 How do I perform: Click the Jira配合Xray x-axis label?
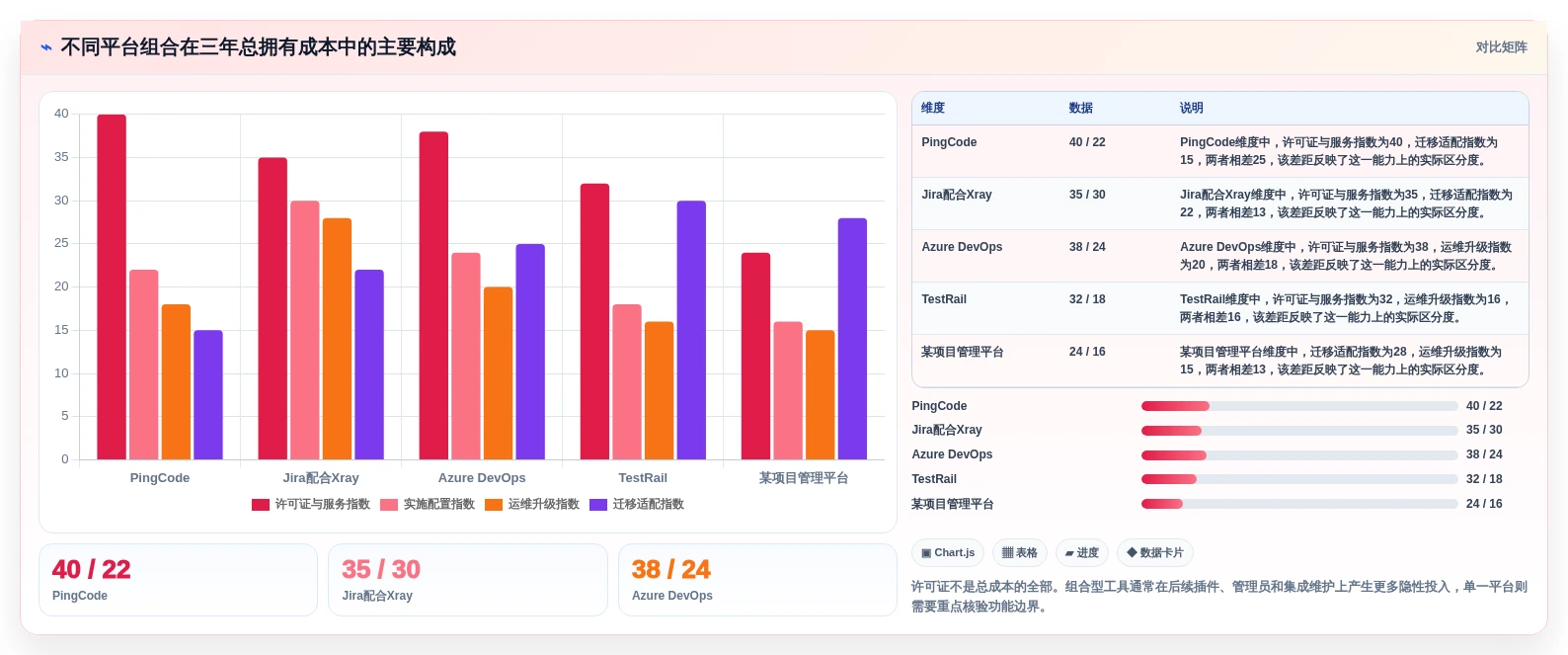(x=321, y=478)
